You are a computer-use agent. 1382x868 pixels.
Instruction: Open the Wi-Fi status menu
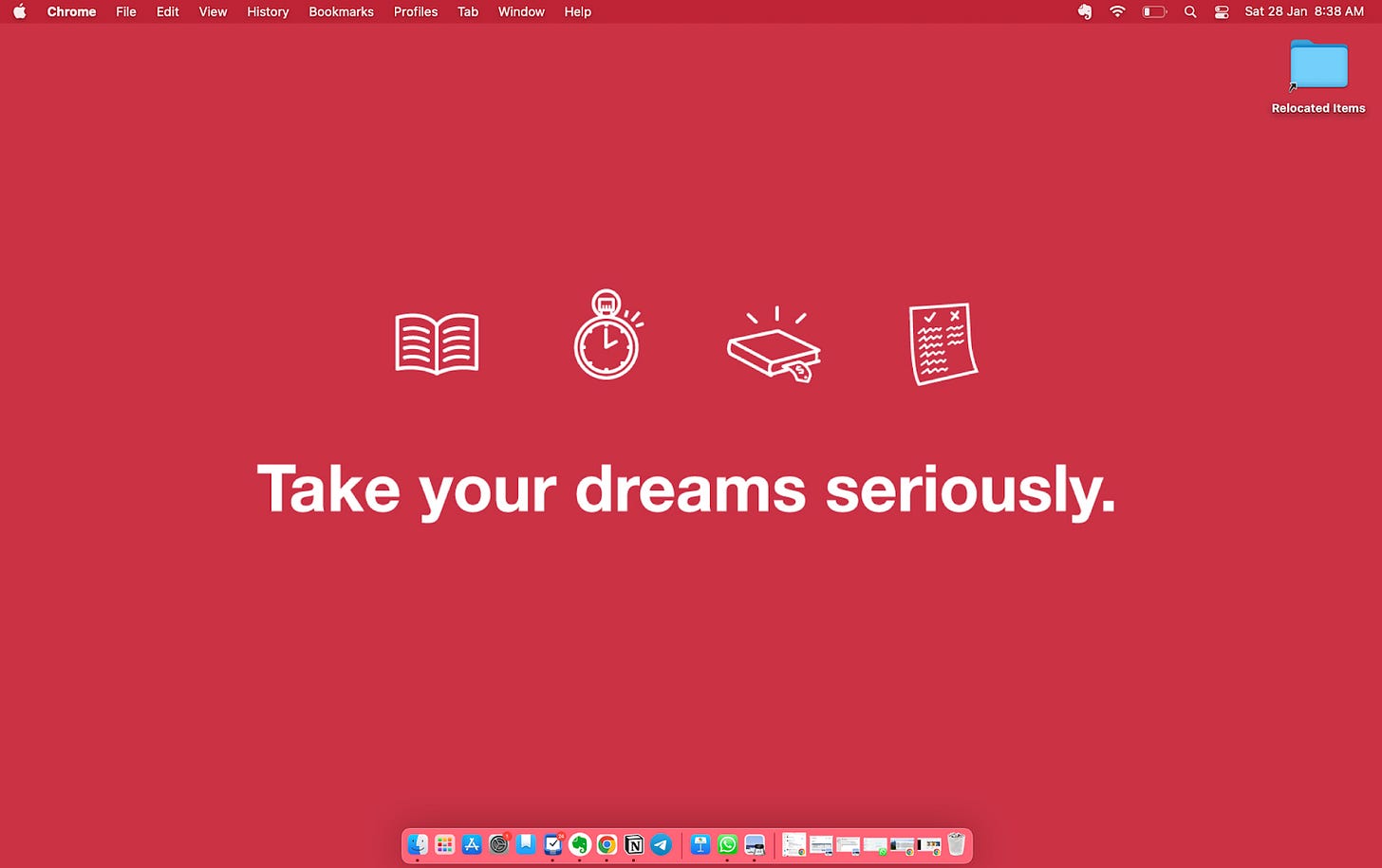(1117, 11)
